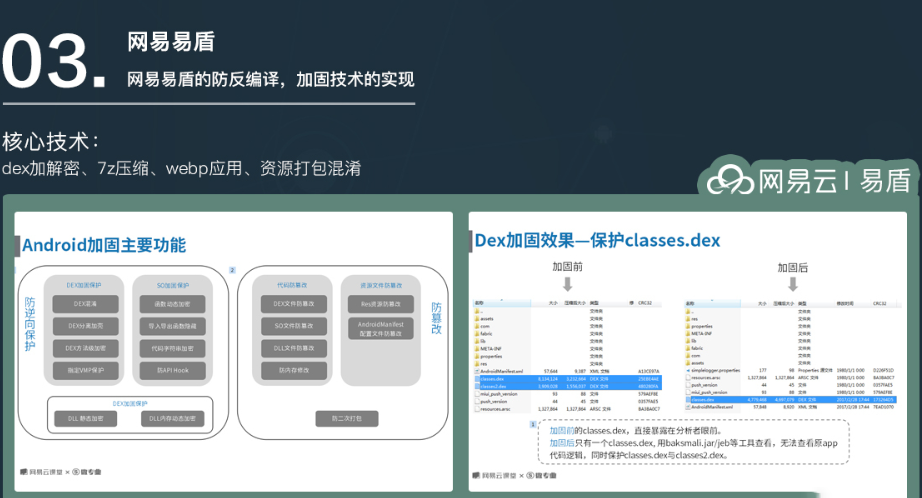This screenshot has height=498, width=922.
Task: Sort by CRC32 column in 加固后 list
Action: [x=880, y=303]
